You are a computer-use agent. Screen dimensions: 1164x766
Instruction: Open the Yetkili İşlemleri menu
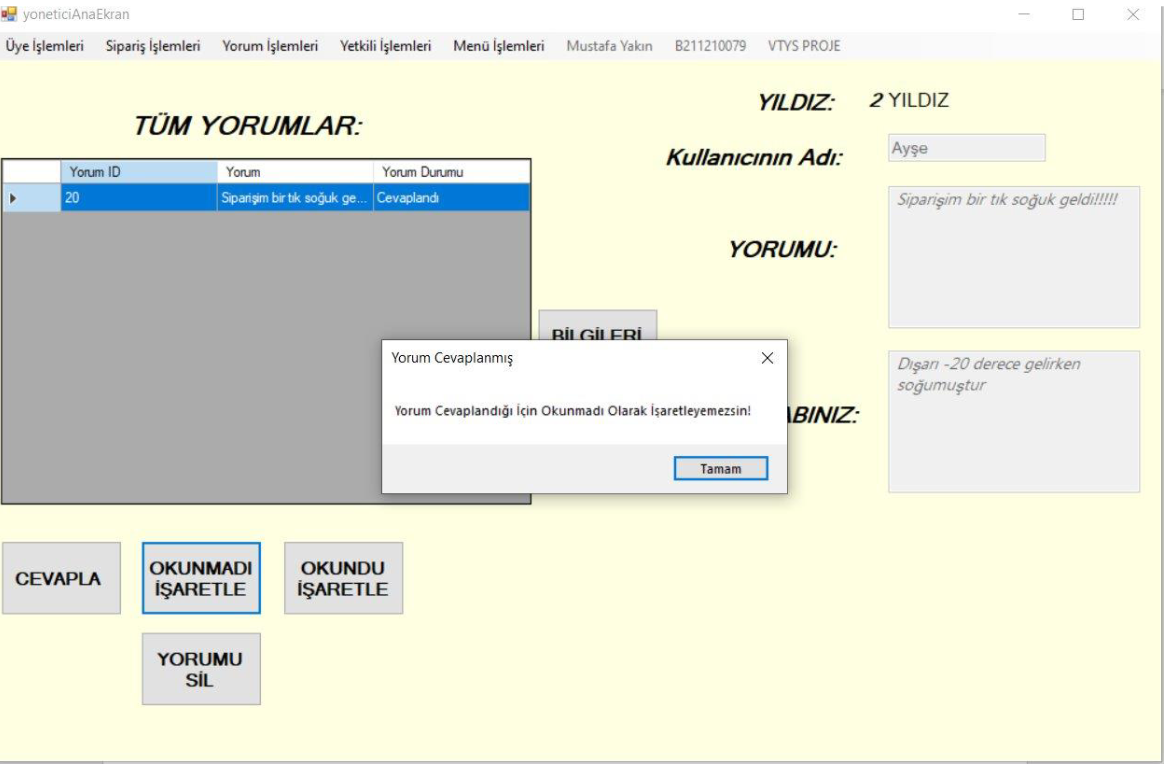[x=386, y=46]
